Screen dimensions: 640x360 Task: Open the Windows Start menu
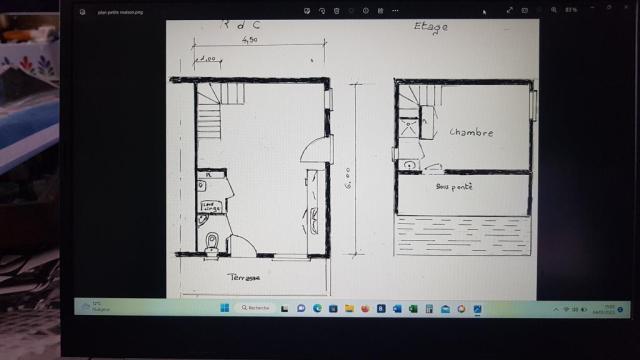224,308
